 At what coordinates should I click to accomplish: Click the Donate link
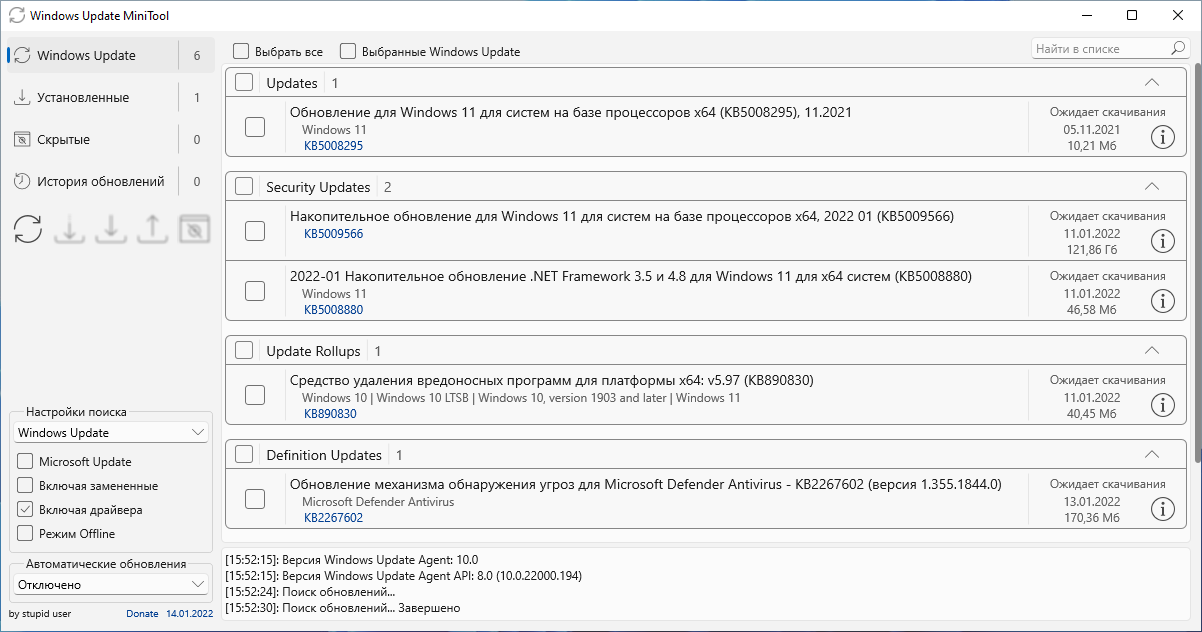point(142,614)
